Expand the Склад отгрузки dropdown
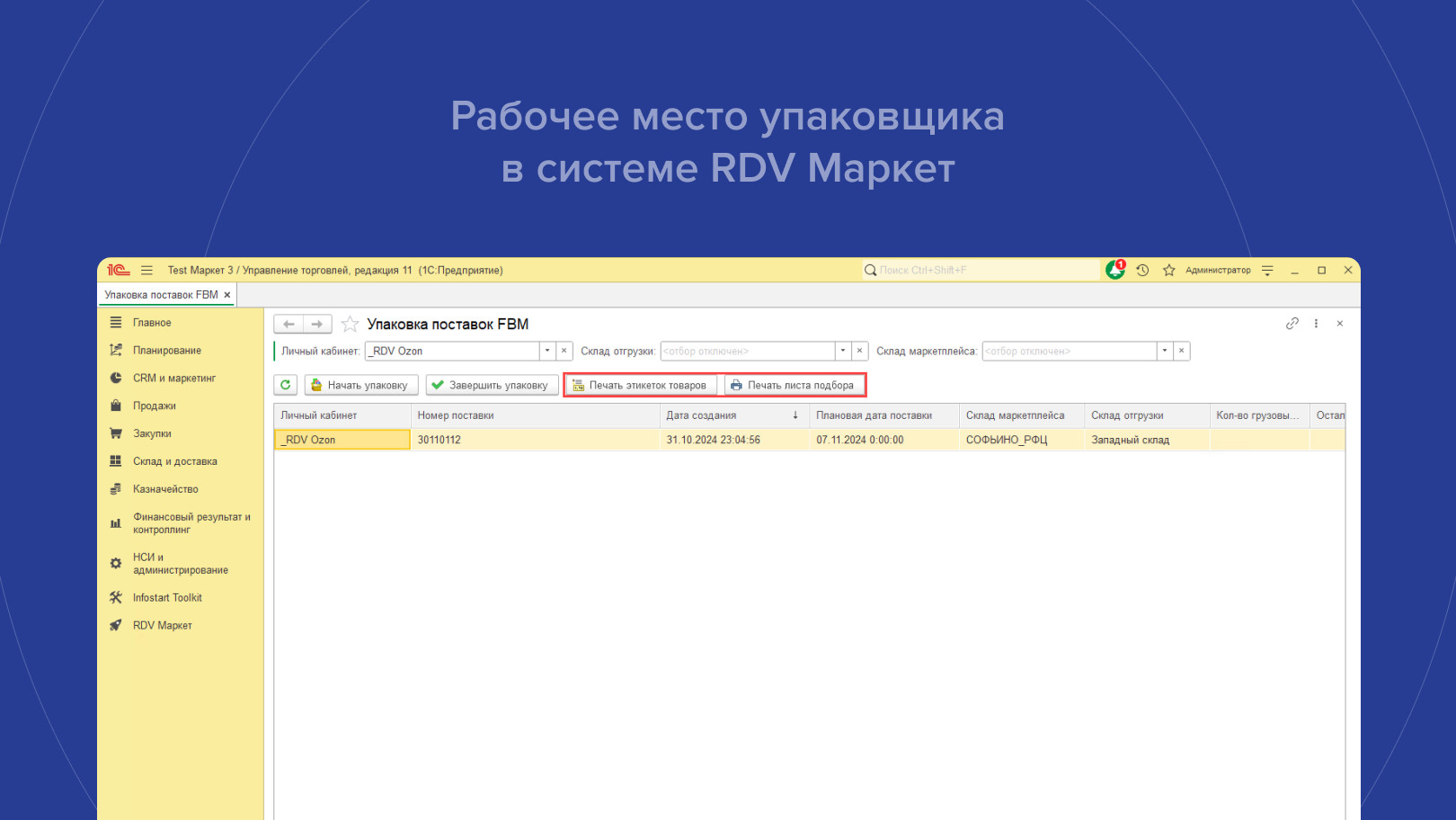Screen dimensions: 1456x820 (x=843, y=351)
